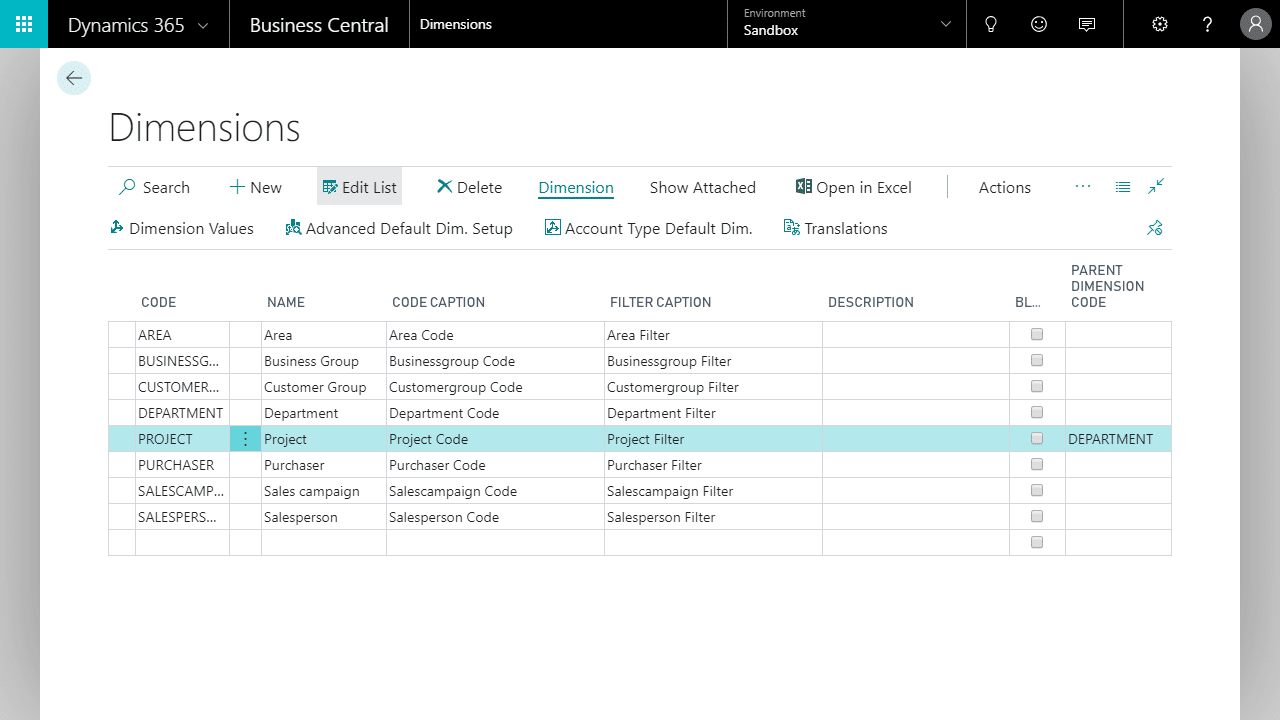Open the user account avatar
The width and height of the screenshot is (1280, 720).
1256,24
